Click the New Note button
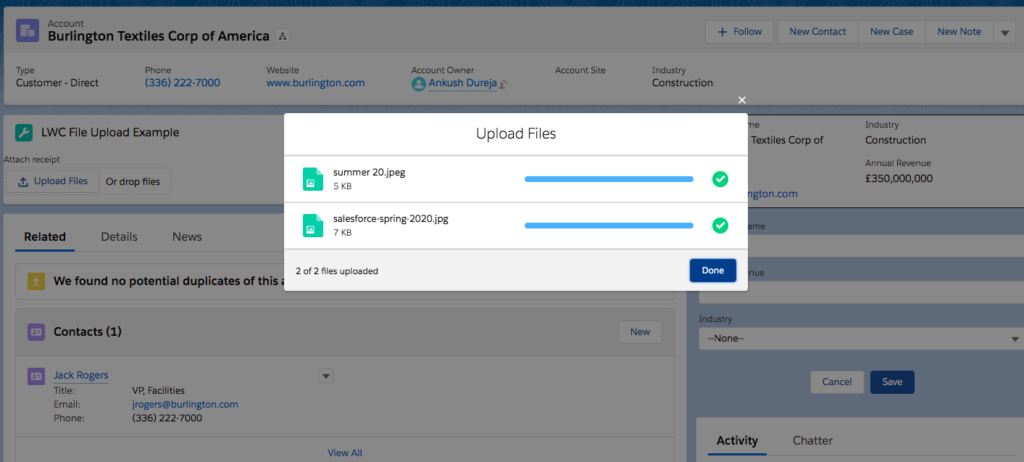Screen dimensions: 1024x462 point(959,31)
